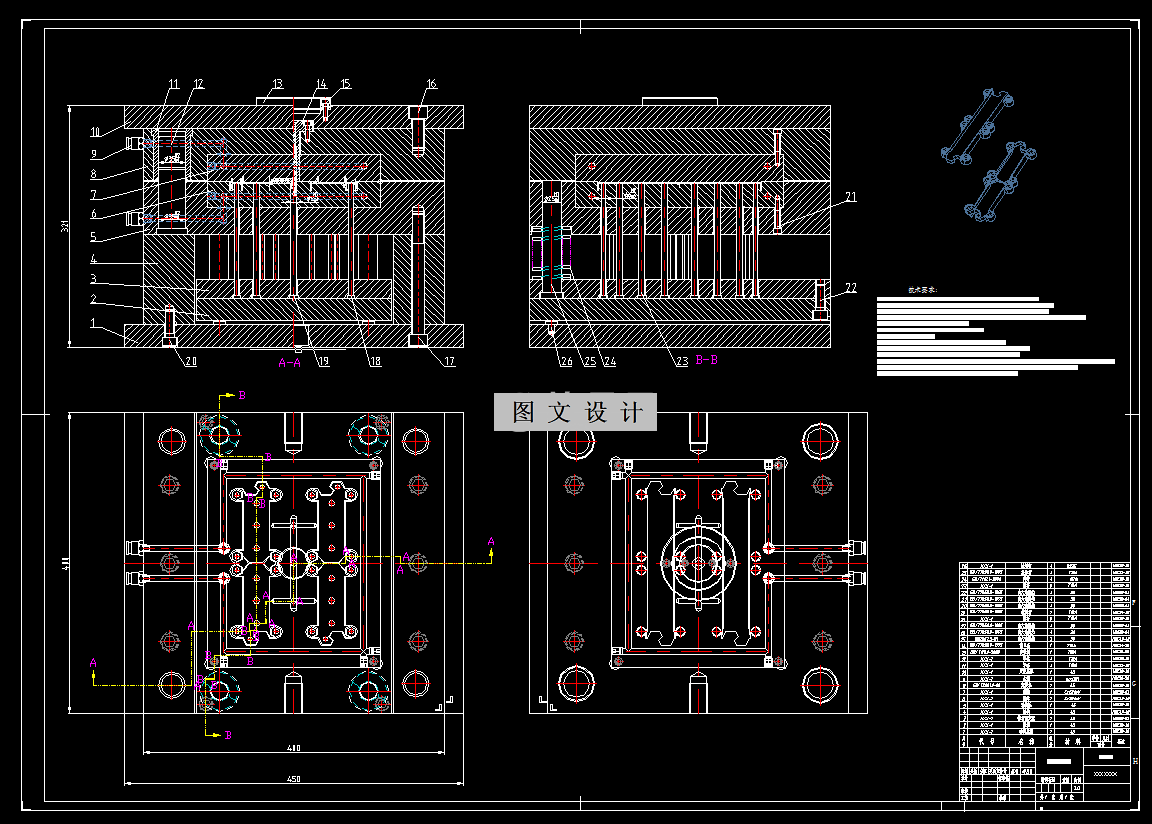Click the magenta B-B section view title
The image size is (1152, 824).
click(x=706, y=360)
